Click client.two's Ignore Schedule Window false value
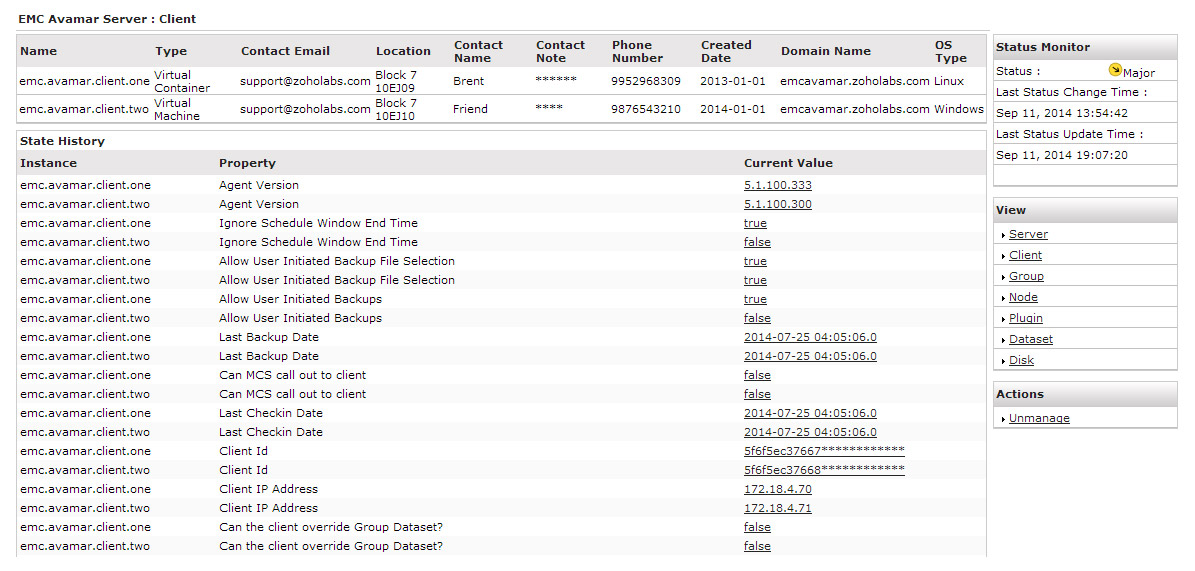 (757, 242)
